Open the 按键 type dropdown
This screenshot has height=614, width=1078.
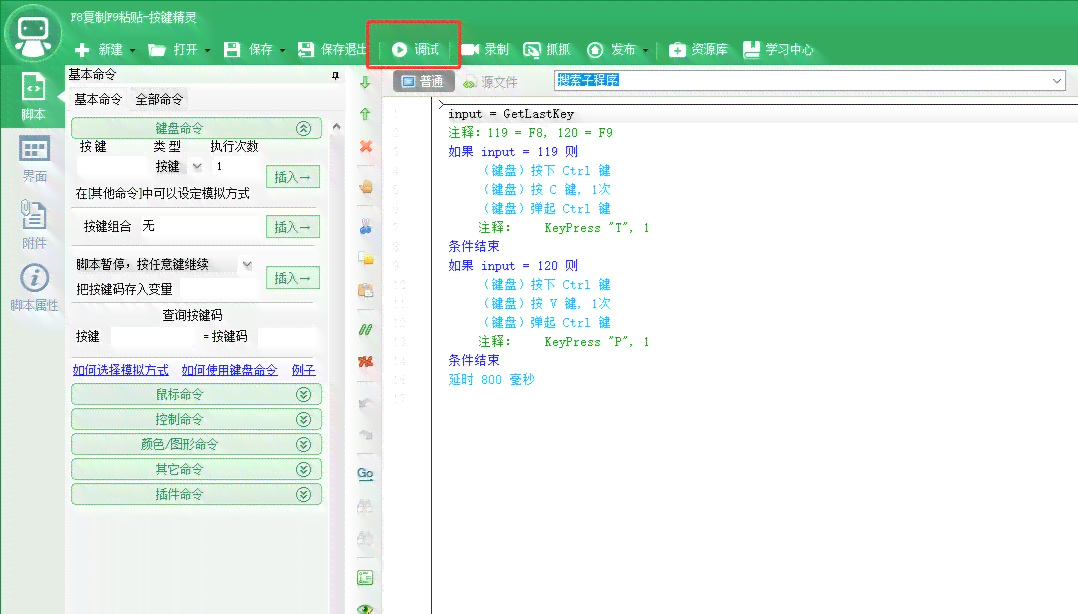point(197,166)
